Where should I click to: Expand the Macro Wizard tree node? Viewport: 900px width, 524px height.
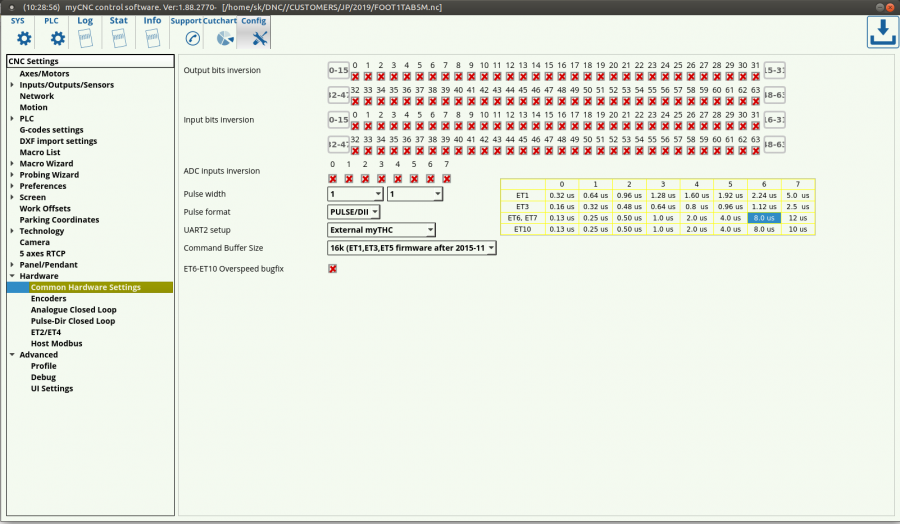12,164
